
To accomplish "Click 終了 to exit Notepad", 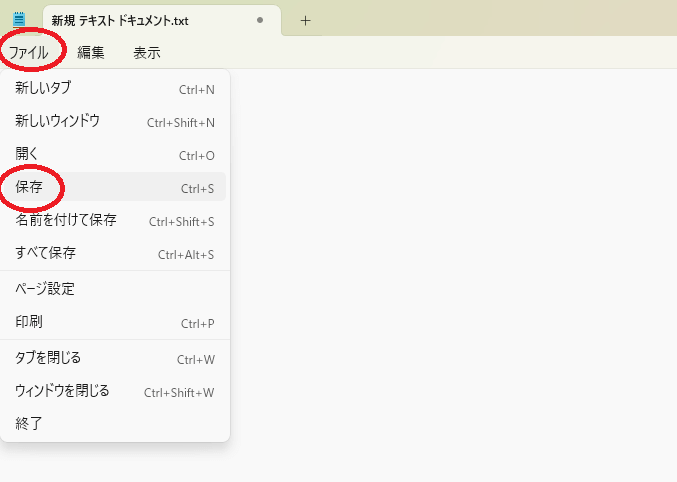I will pos(115,423).
